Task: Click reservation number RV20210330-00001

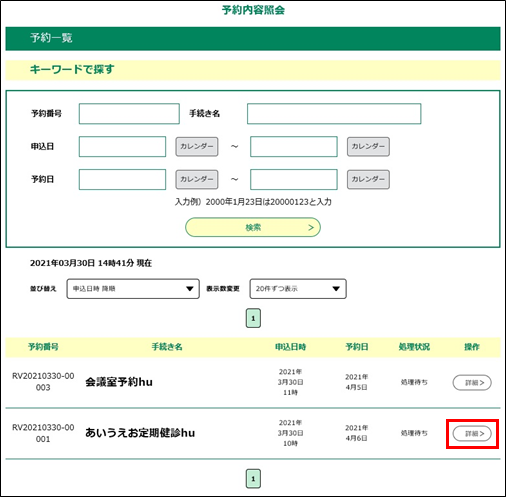Action: pyautogui.click(x=43, y=433)
